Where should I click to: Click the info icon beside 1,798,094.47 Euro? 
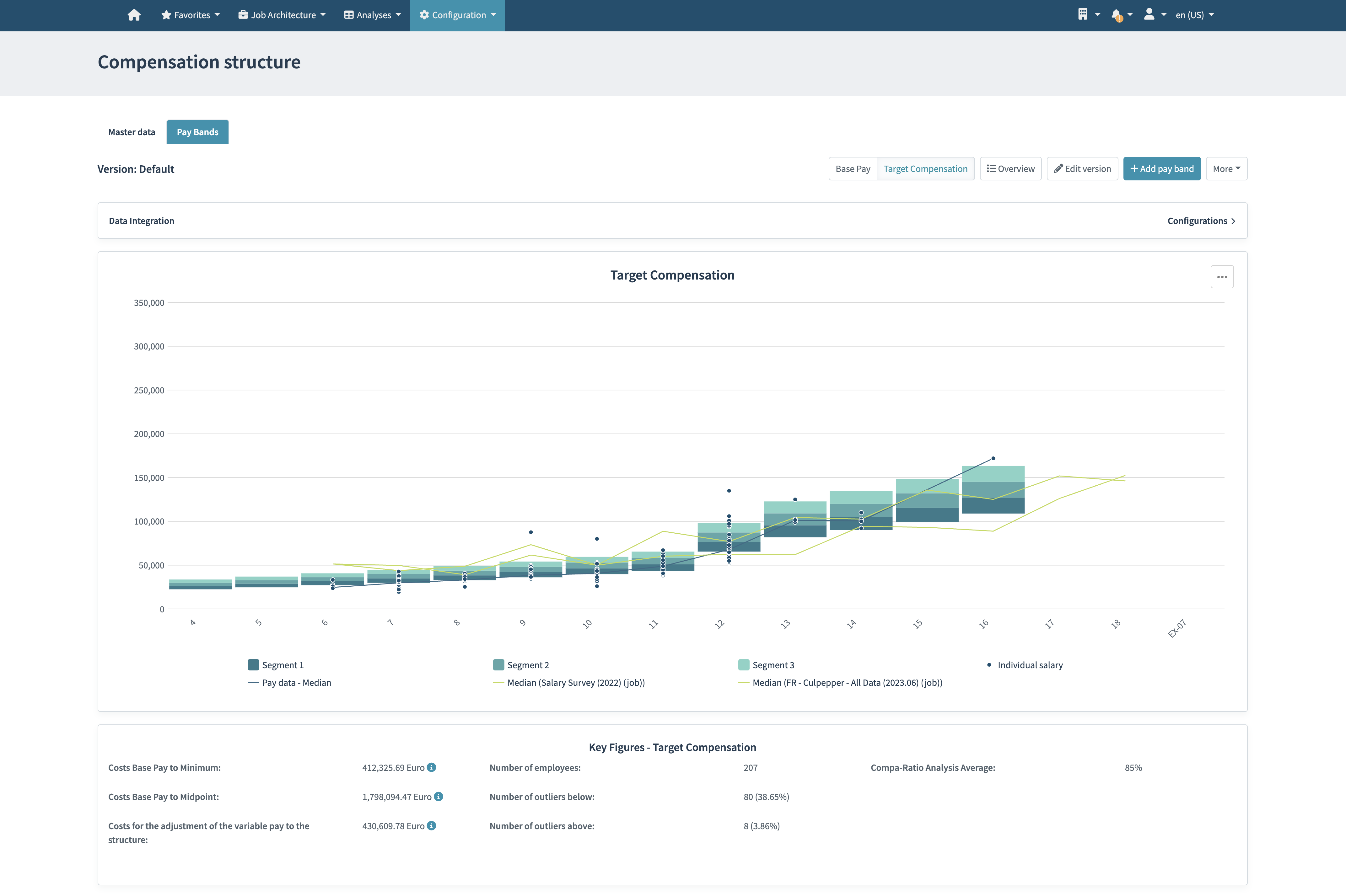(x=438, y=797)
